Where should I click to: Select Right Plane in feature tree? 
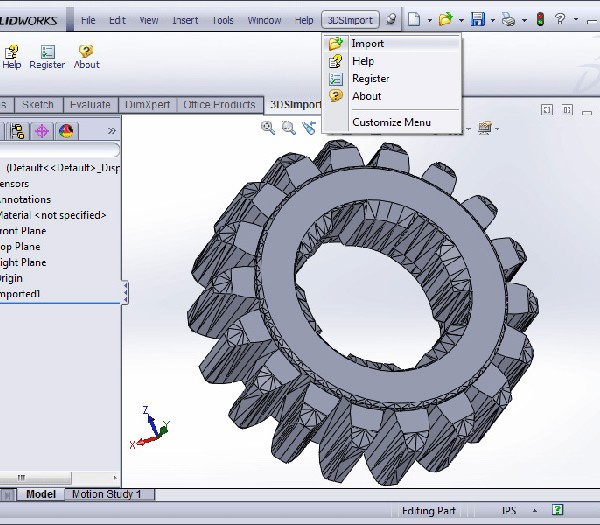[x=23, y=262]
